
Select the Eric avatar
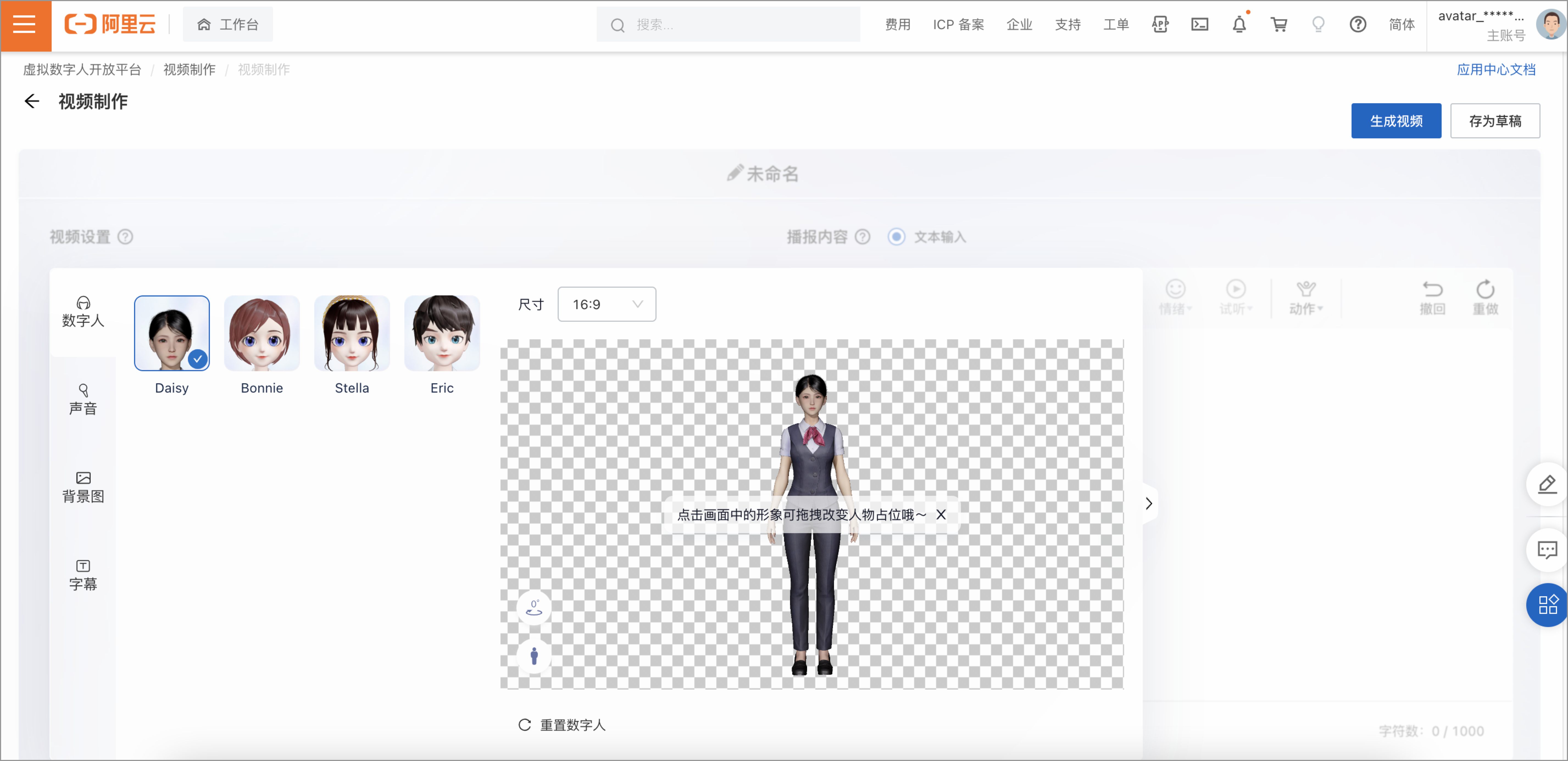[x=442, y=333]
